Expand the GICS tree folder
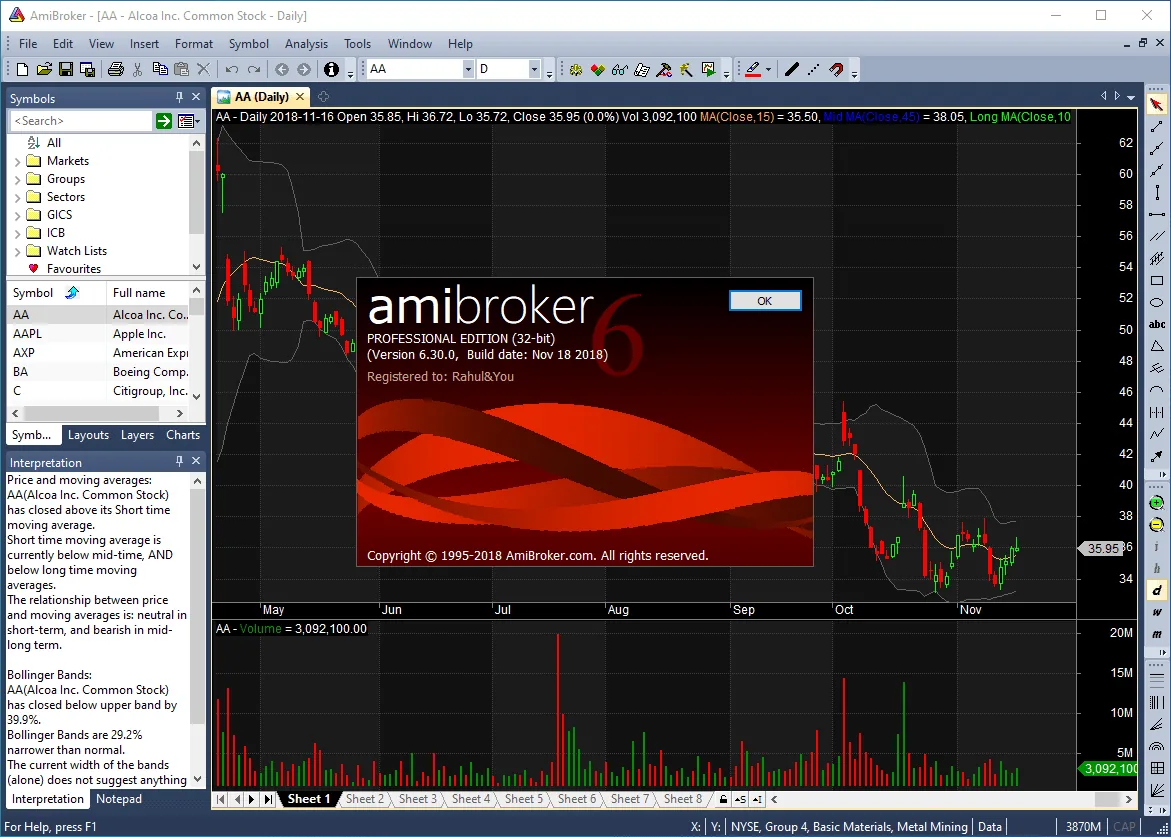1171x837 pixels. click(x=17, y=215)
